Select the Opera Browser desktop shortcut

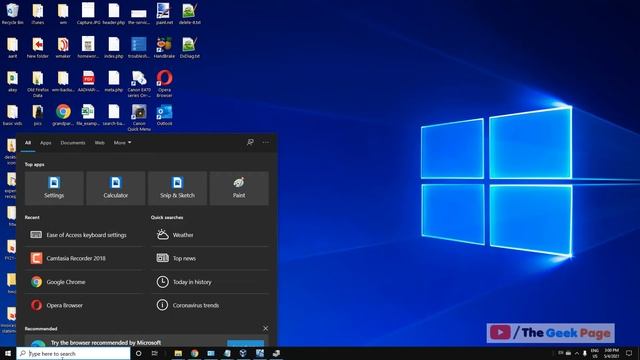[164, 83]
